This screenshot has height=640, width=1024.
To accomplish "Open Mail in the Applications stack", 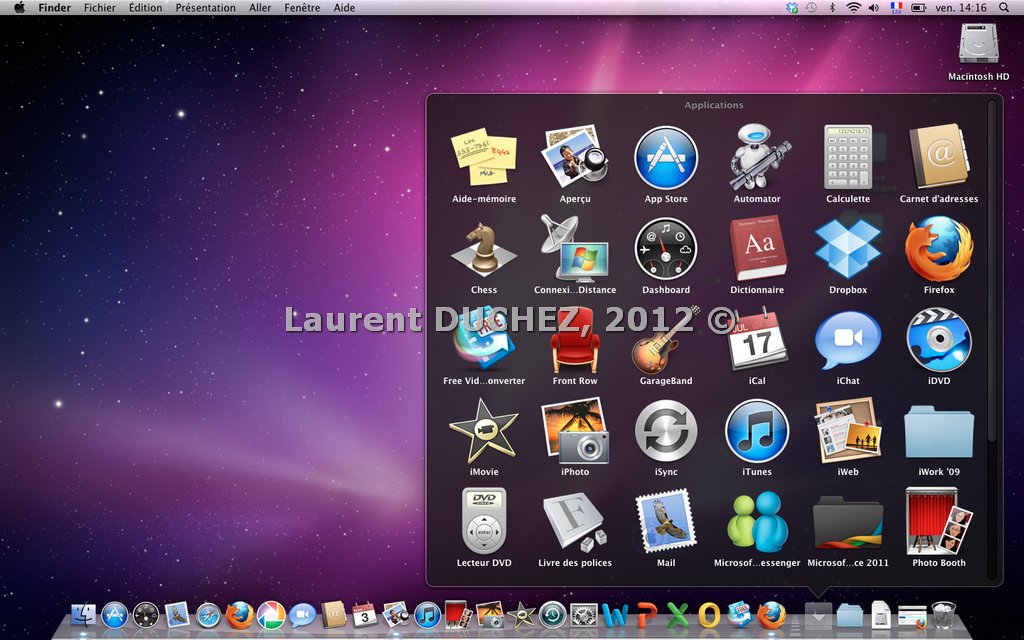I will point(666,522).
